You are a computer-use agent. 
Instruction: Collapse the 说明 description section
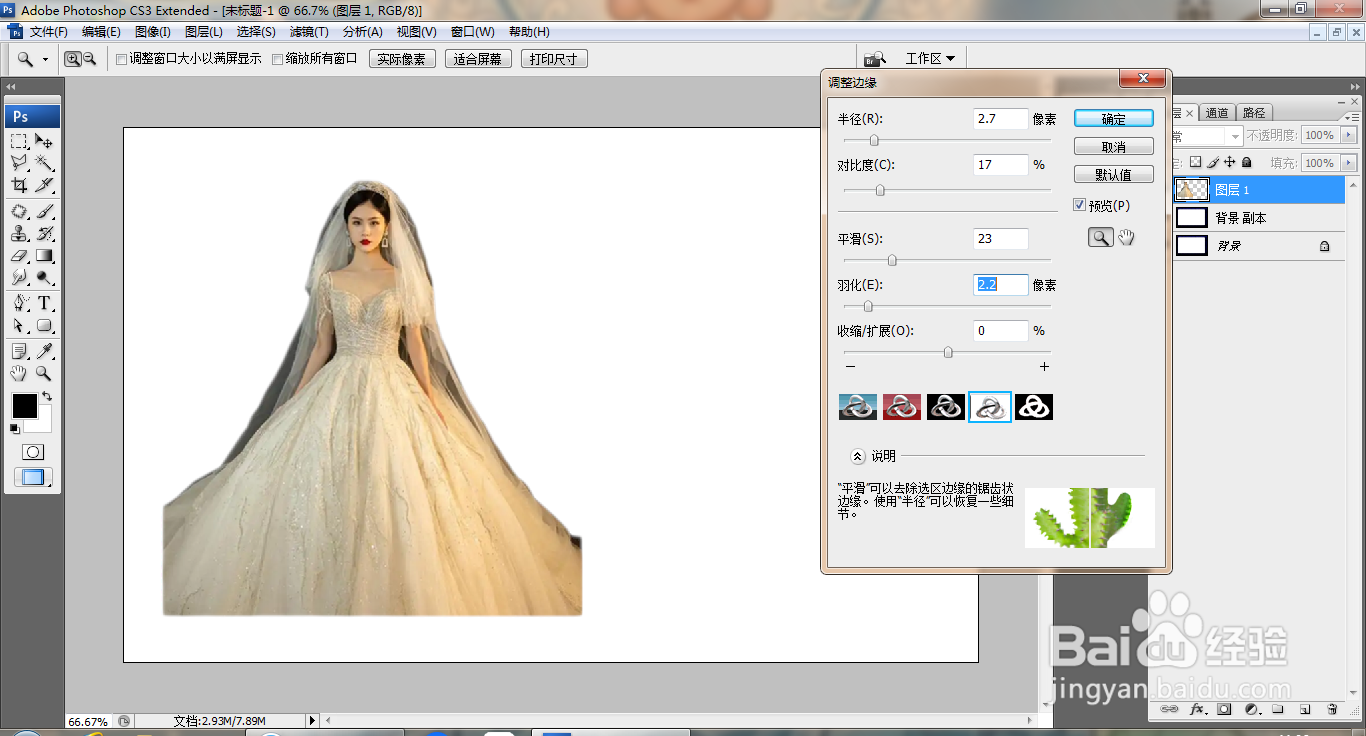click(x=857, y=456)
